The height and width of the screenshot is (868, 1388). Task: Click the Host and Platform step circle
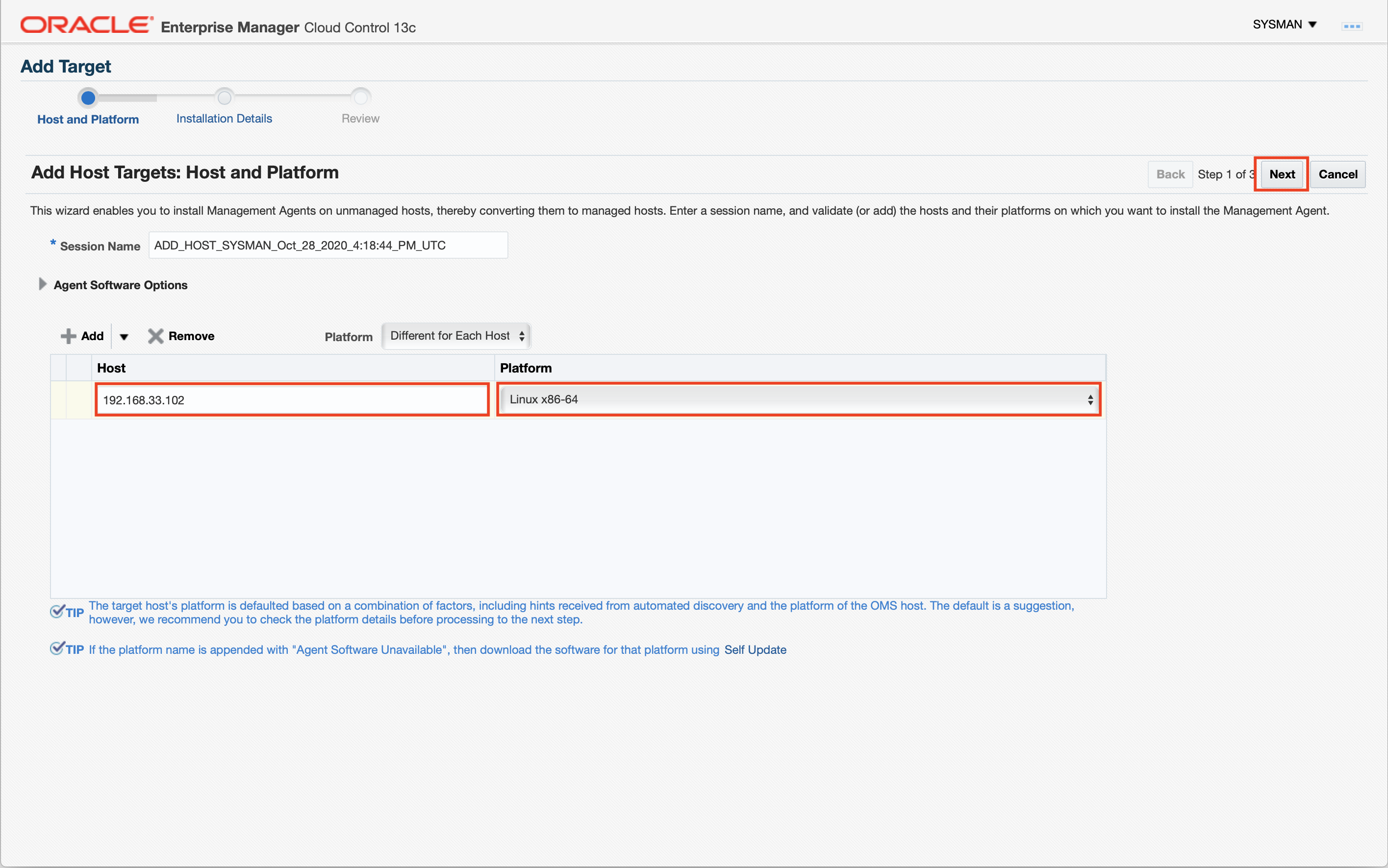pyautogui.click(x=88, y=98)
